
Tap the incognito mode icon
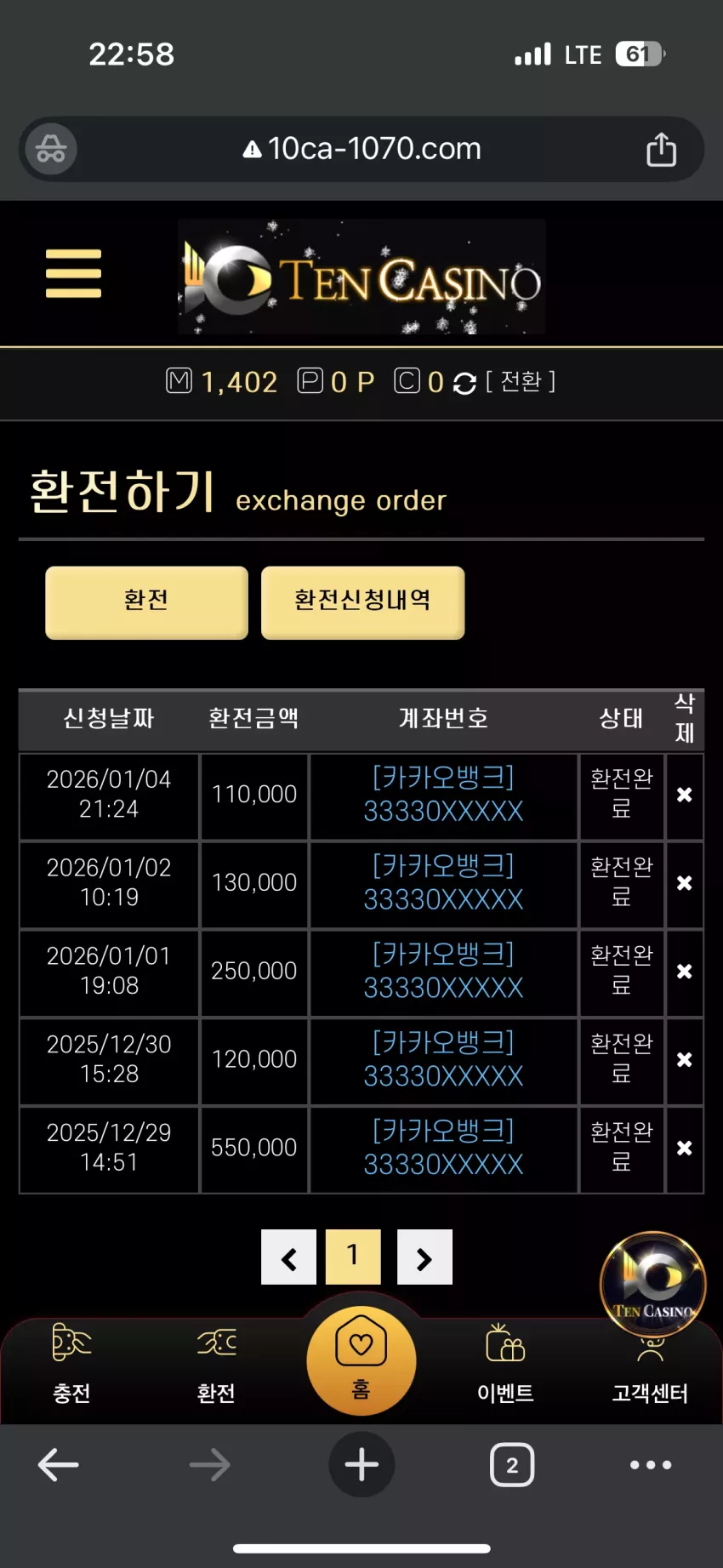51,150
